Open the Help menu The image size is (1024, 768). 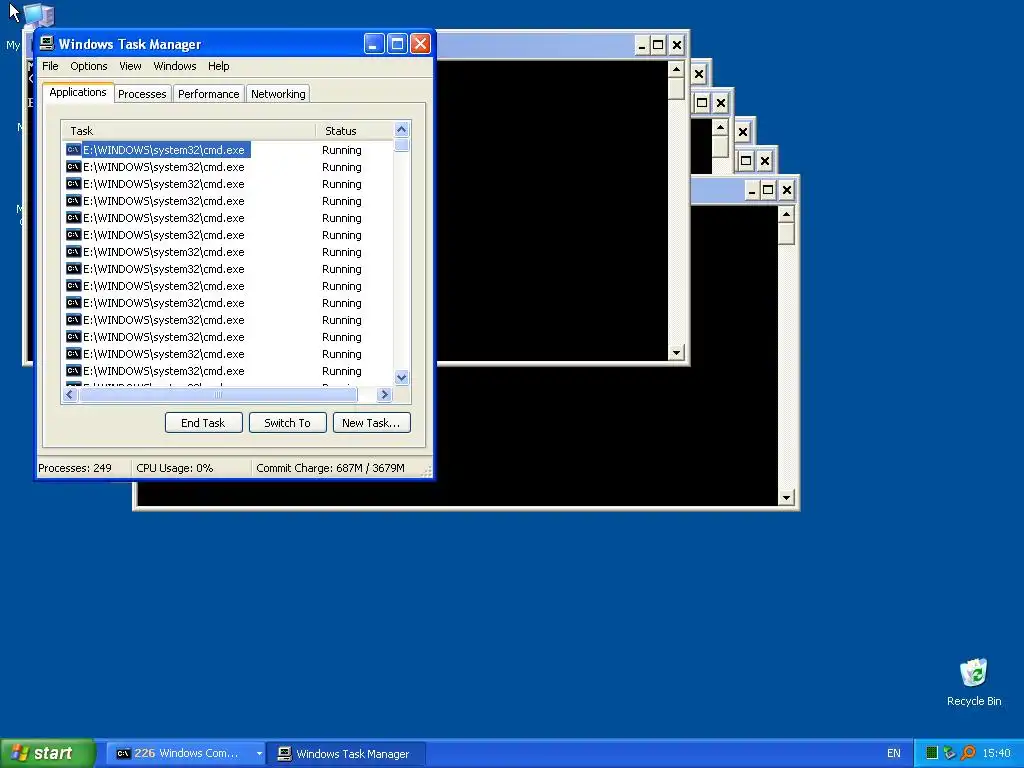point(219,66)
